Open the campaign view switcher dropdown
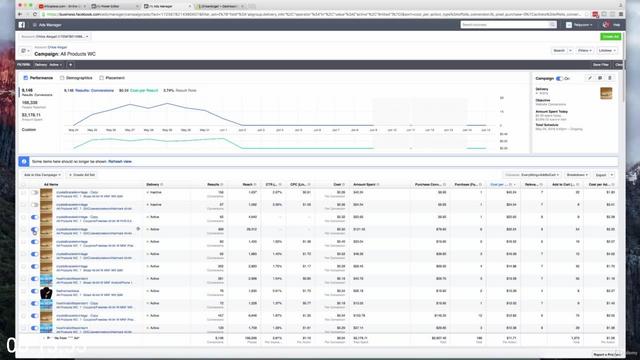 25,51
